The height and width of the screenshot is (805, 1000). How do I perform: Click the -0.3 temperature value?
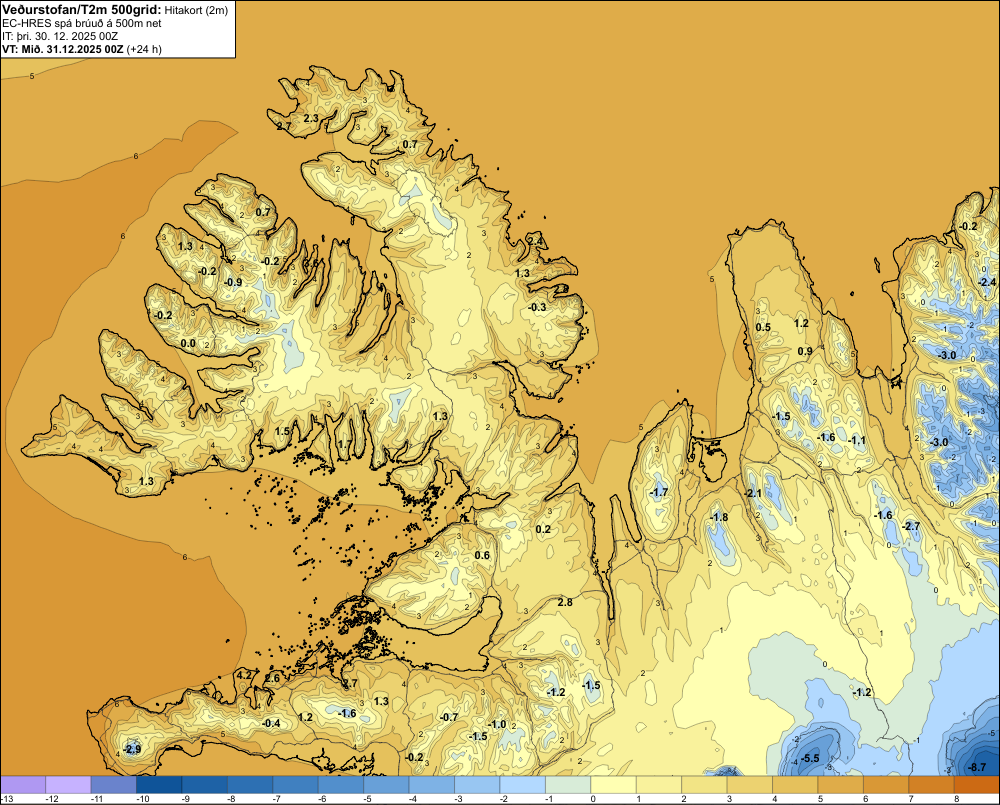point(537,307)
